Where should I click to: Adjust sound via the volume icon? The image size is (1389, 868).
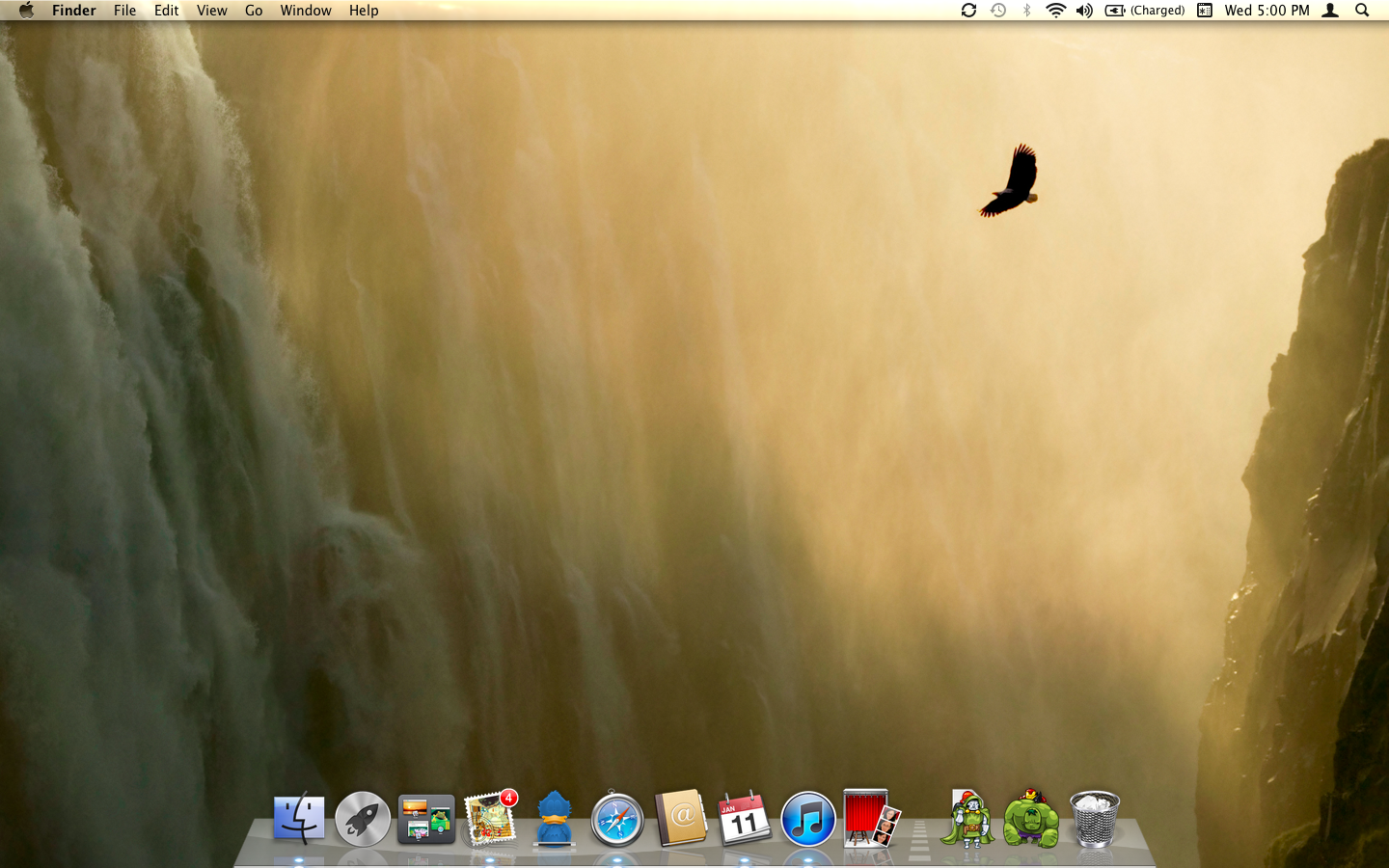[x=1084, y=10]
